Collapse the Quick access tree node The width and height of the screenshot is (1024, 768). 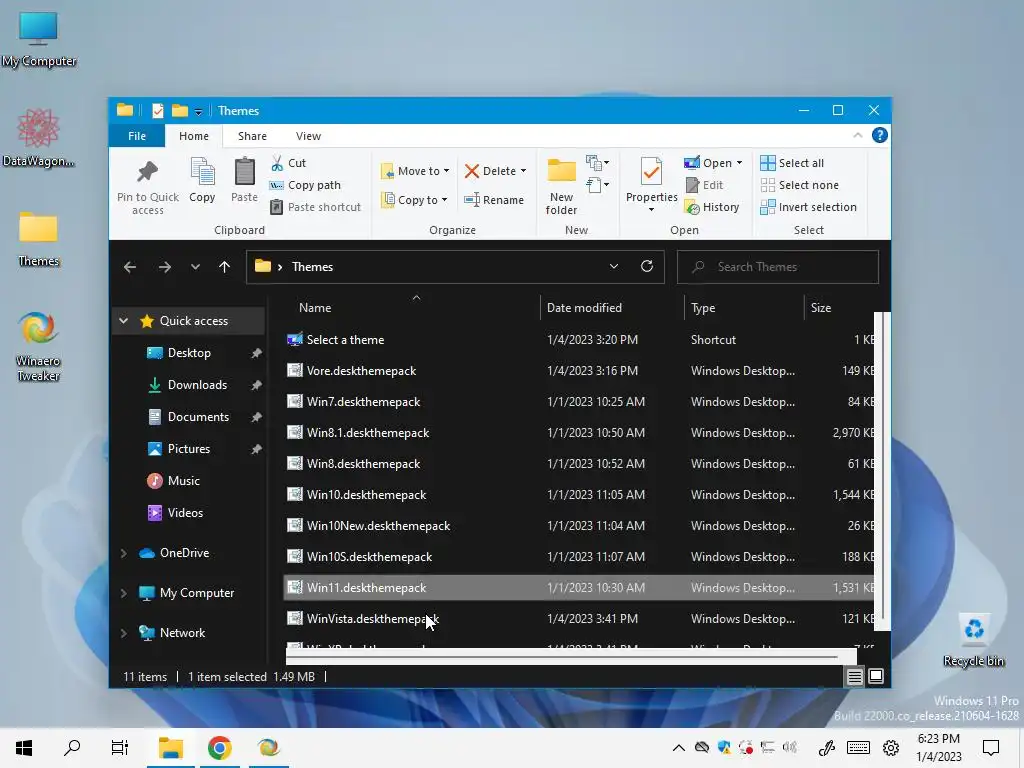(x=123, y=321)
